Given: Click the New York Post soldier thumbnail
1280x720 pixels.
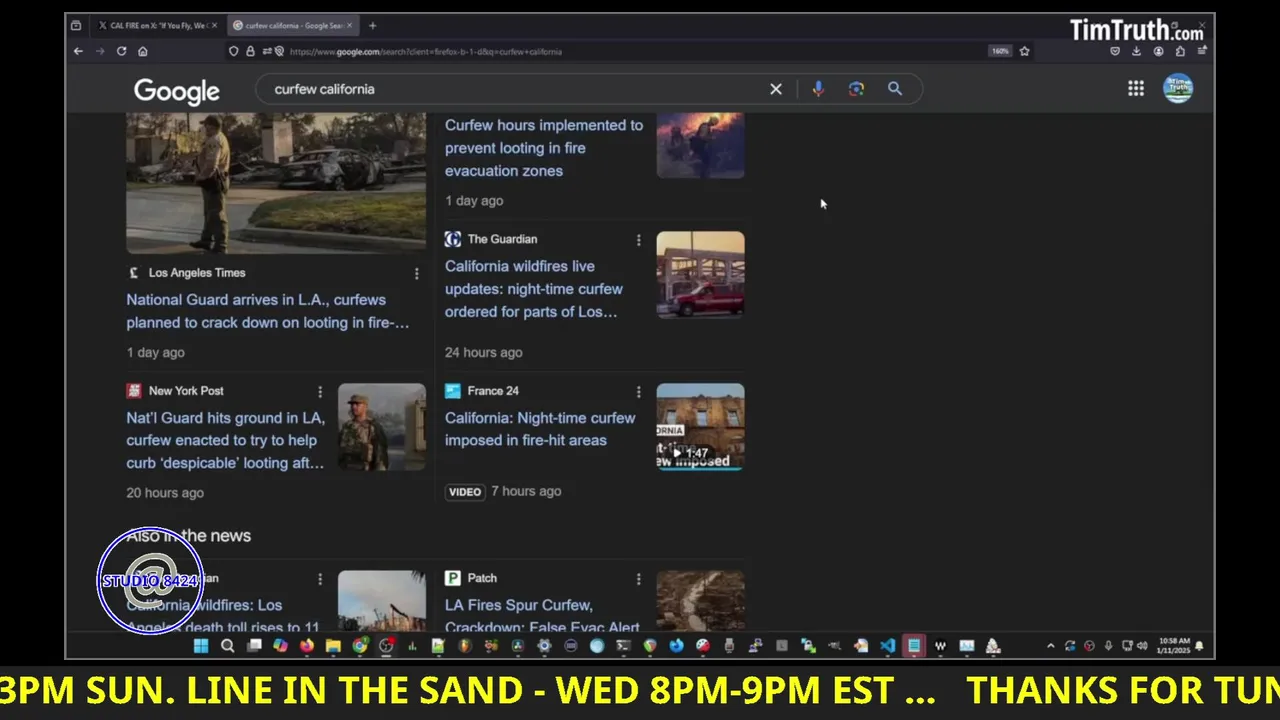Looking at the screenshot, I should point(382,427).
